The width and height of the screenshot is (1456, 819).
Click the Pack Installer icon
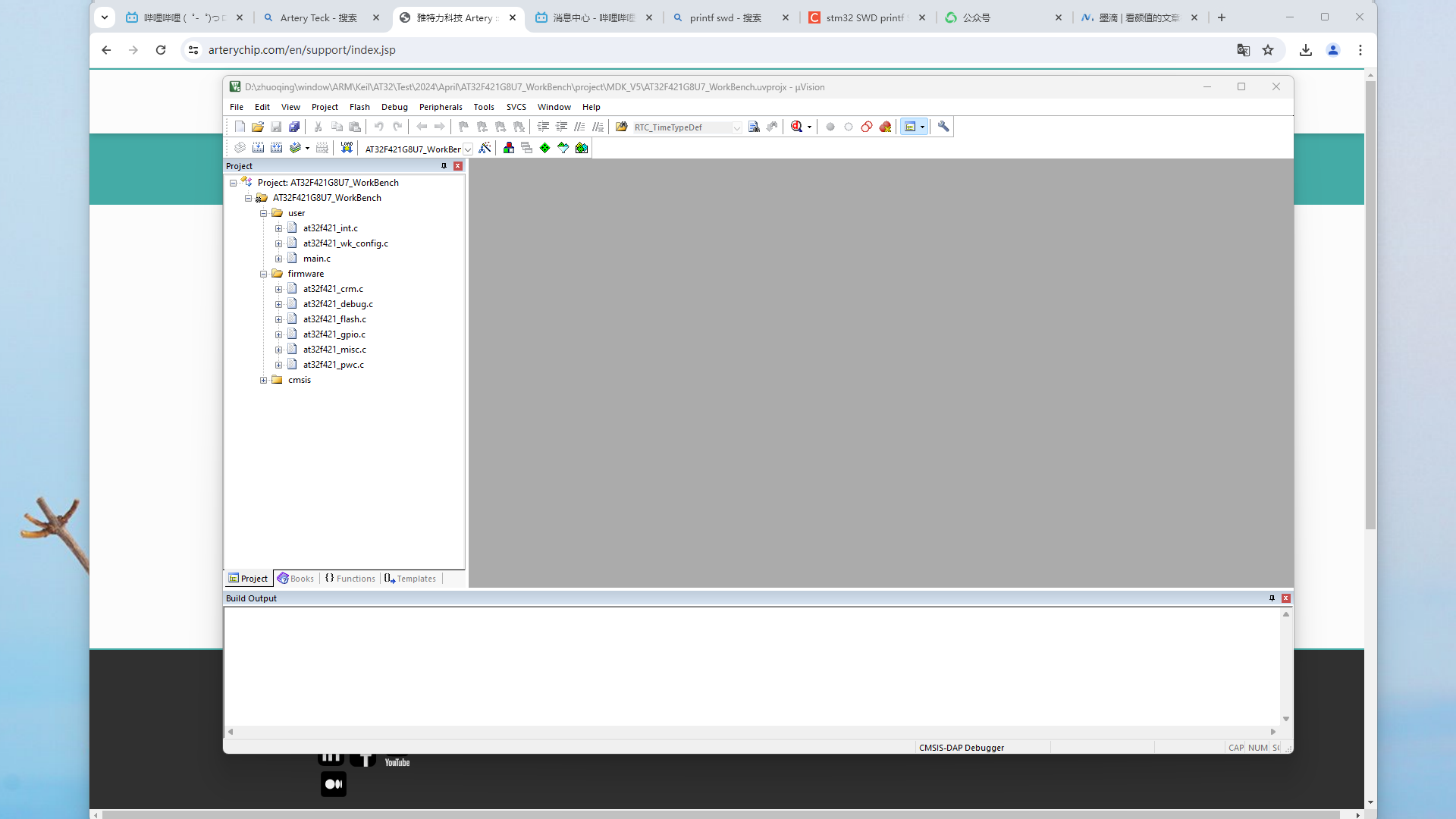point(582,148)
